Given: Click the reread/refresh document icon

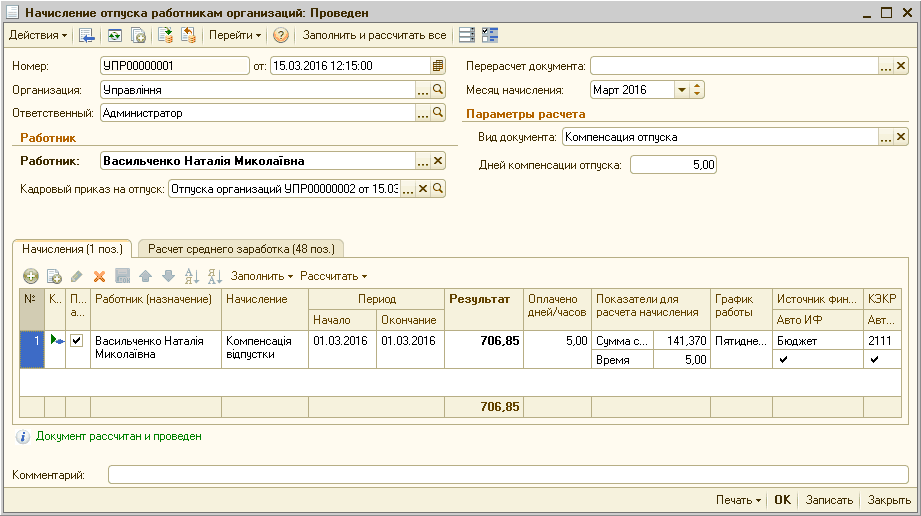Looking at the screenshot, I should 115,35.
